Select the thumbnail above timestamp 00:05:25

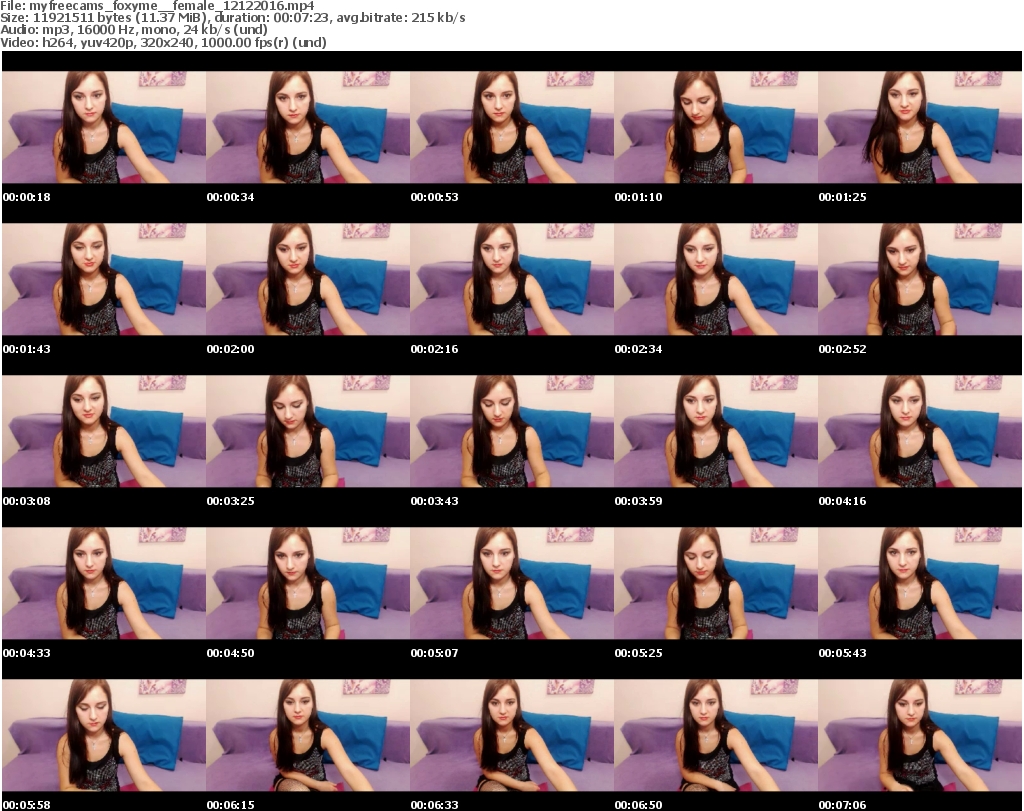pos(716,583)
